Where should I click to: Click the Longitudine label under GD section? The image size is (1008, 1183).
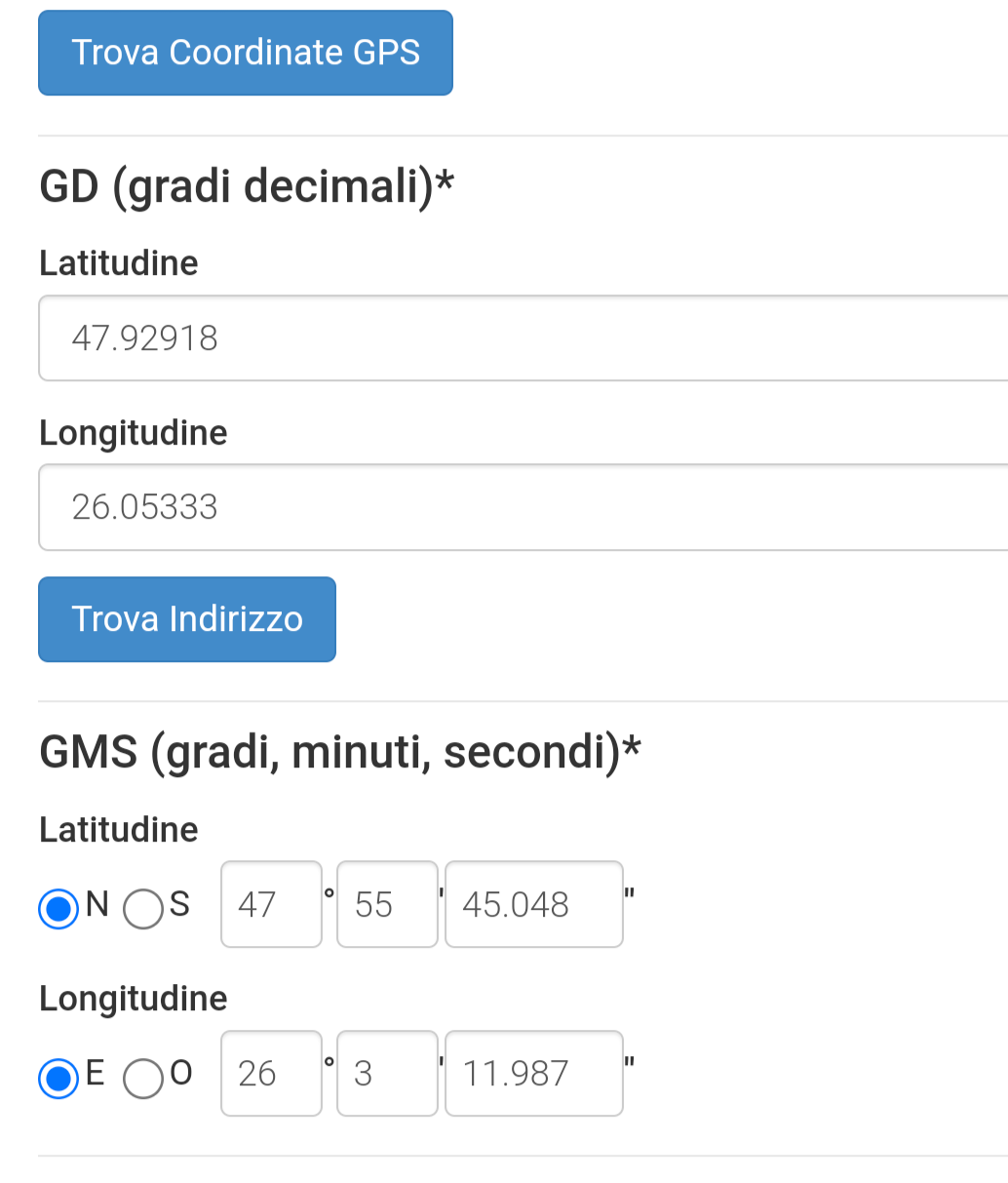(134, 433)
